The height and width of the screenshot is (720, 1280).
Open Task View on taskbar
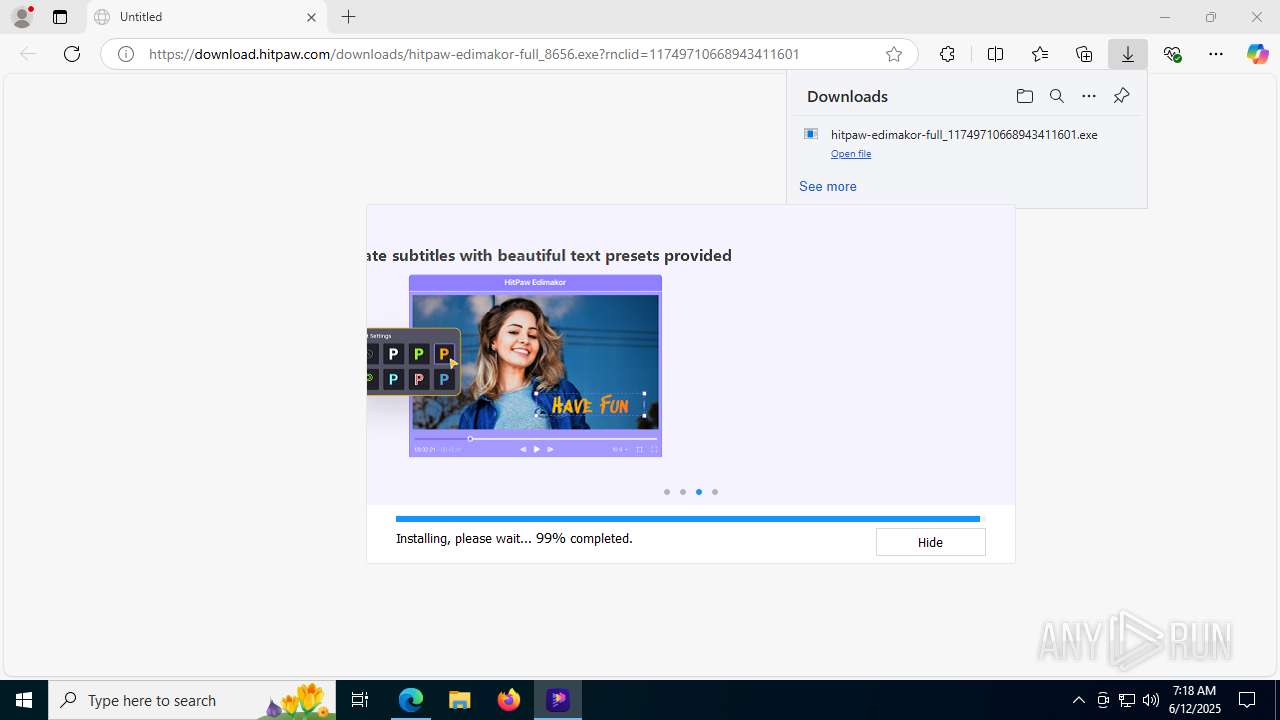(x=360, y=700)
